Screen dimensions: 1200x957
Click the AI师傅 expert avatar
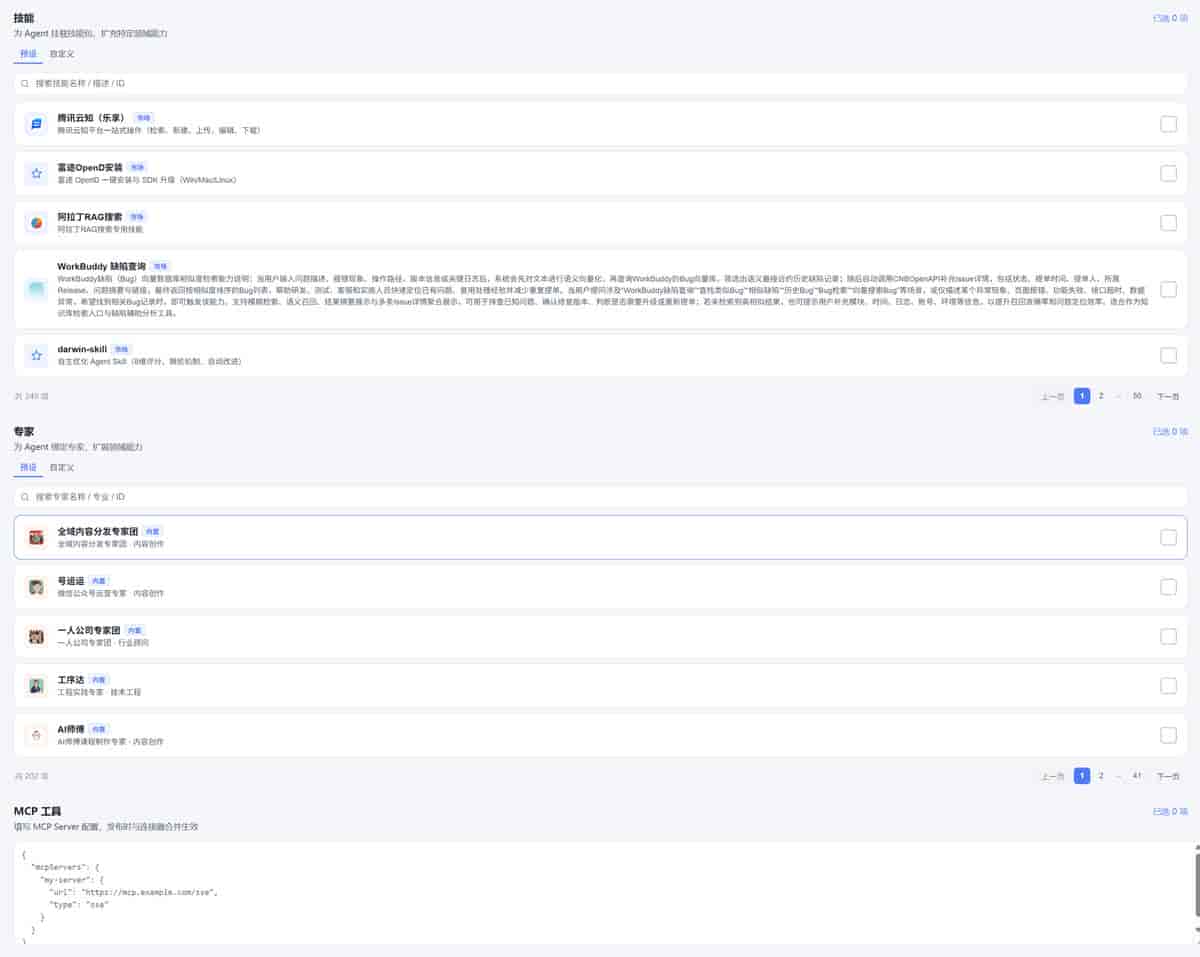tap(36, 735)
